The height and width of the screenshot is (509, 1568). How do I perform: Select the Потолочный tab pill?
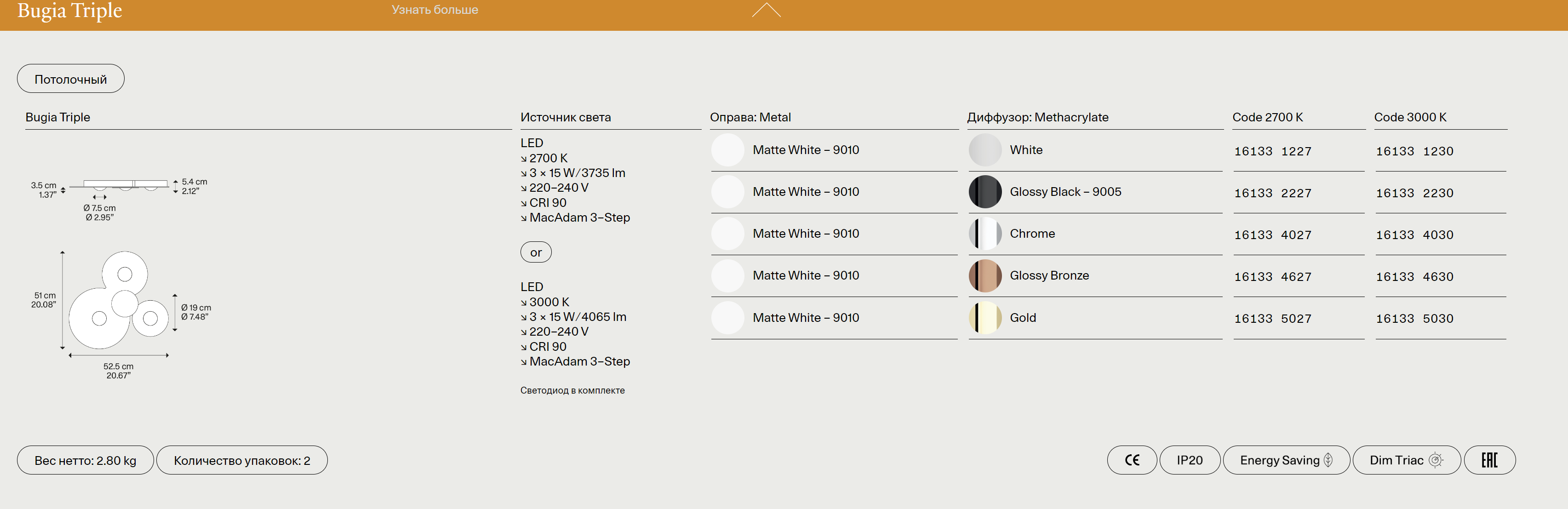[71, 79]
